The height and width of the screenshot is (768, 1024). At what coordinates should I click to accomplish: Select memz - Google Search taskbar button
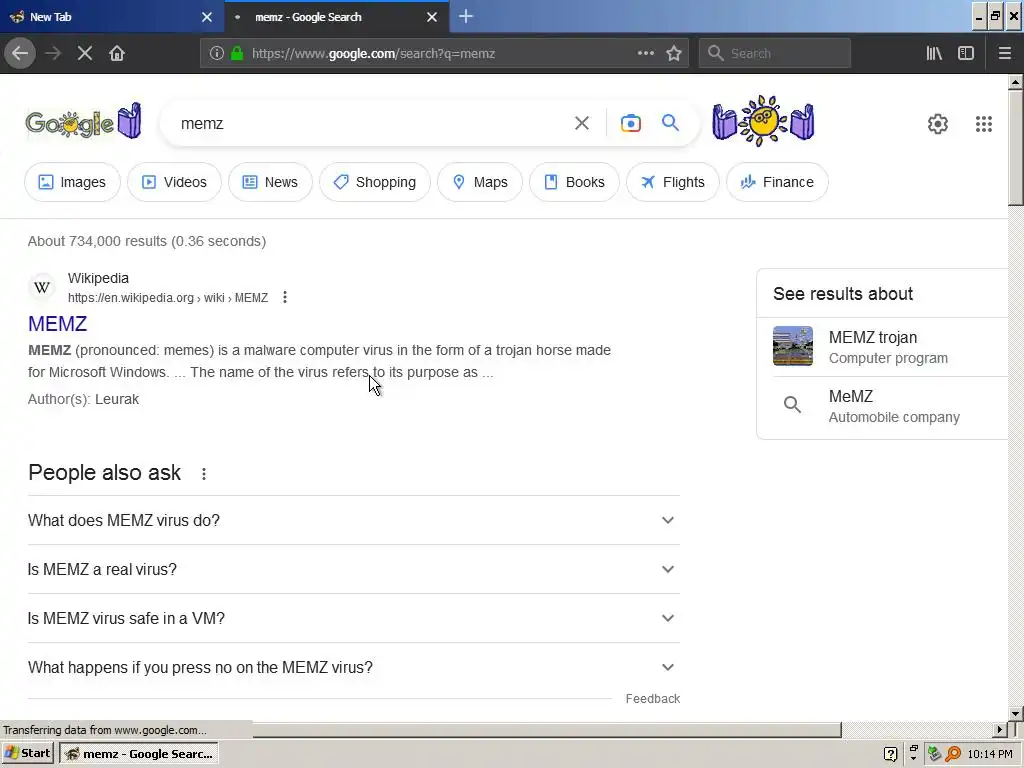click(x=138, y=753)
